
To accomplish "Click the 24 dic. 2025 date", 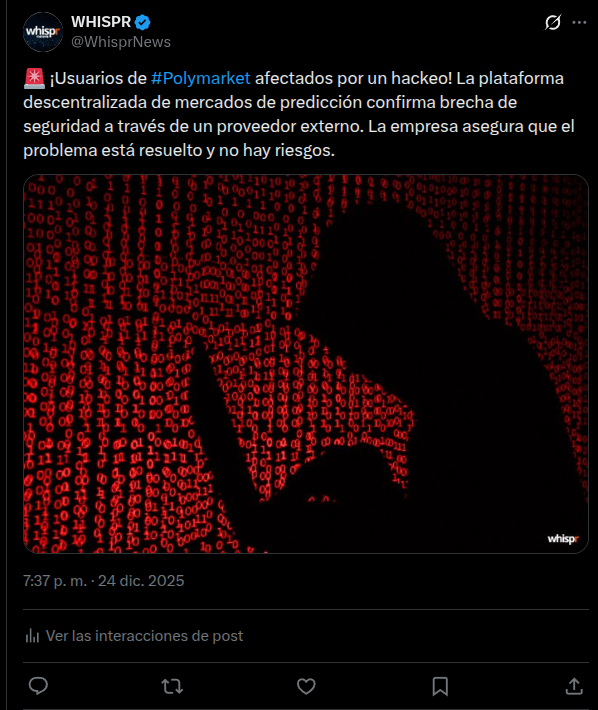I will click(141, 580).
